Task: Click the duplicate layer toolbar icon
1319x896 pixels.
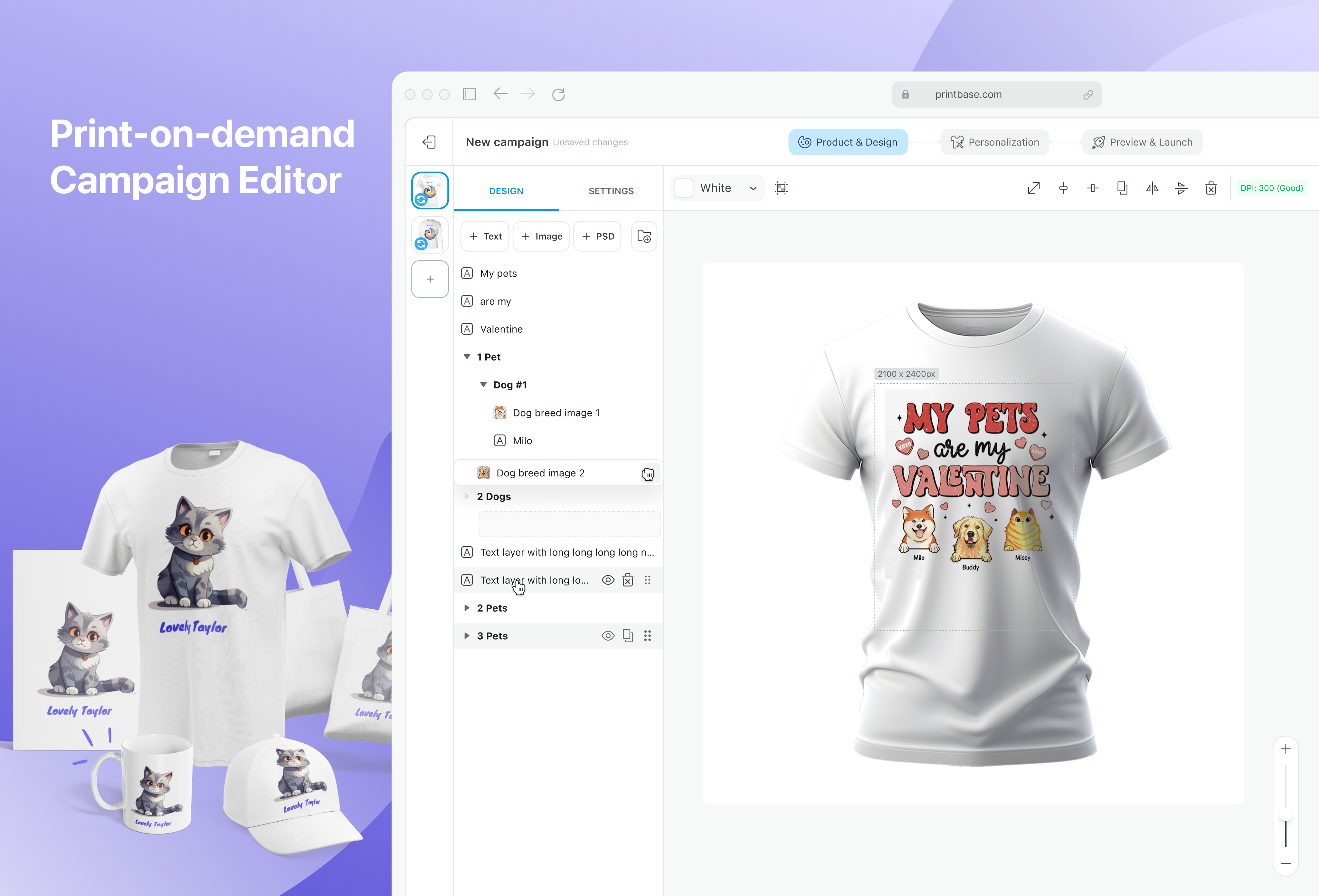Action: click(x=1123, y=188)
